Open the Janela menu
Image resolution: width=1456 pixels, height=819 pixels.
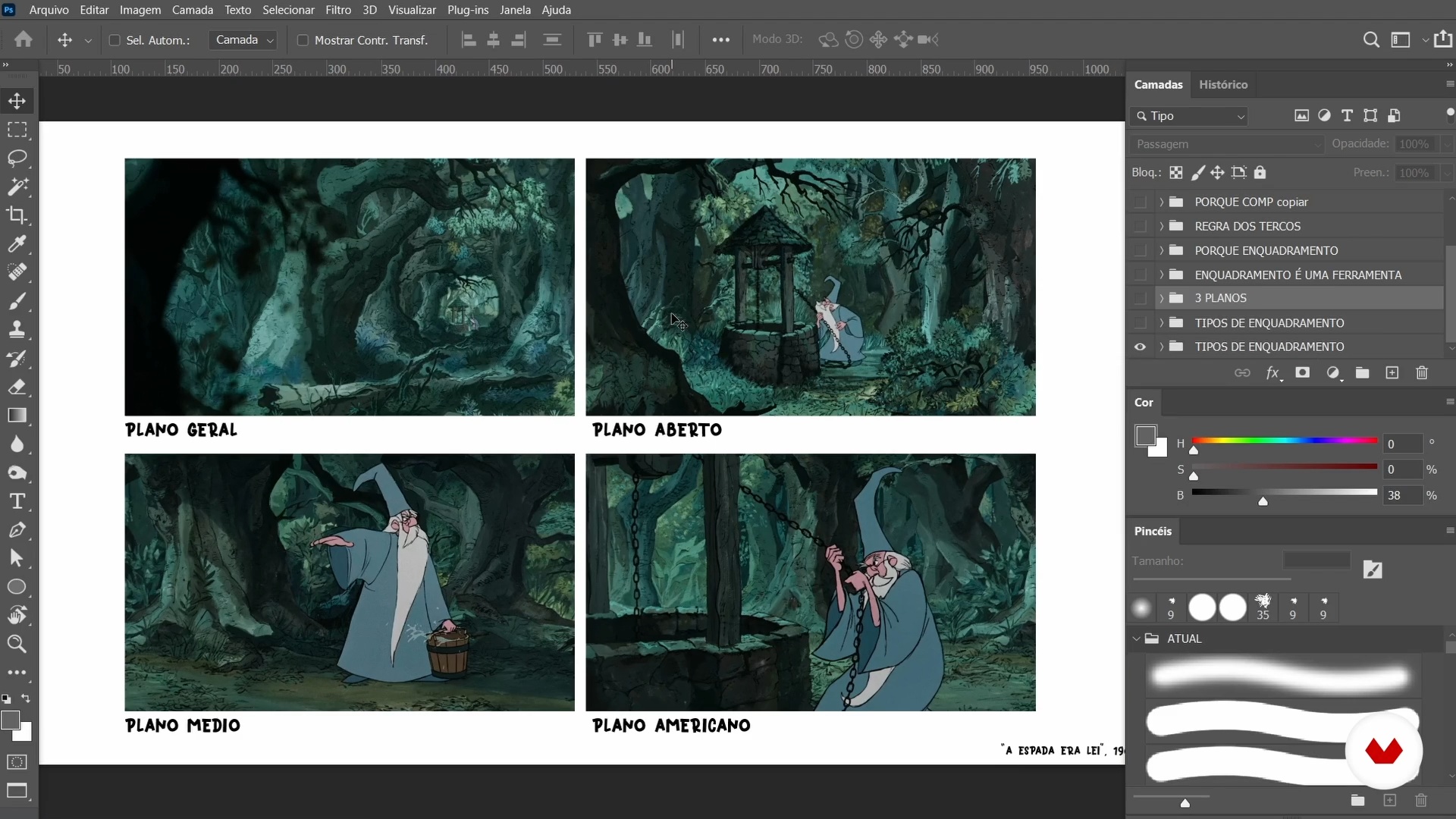point(515,10)
